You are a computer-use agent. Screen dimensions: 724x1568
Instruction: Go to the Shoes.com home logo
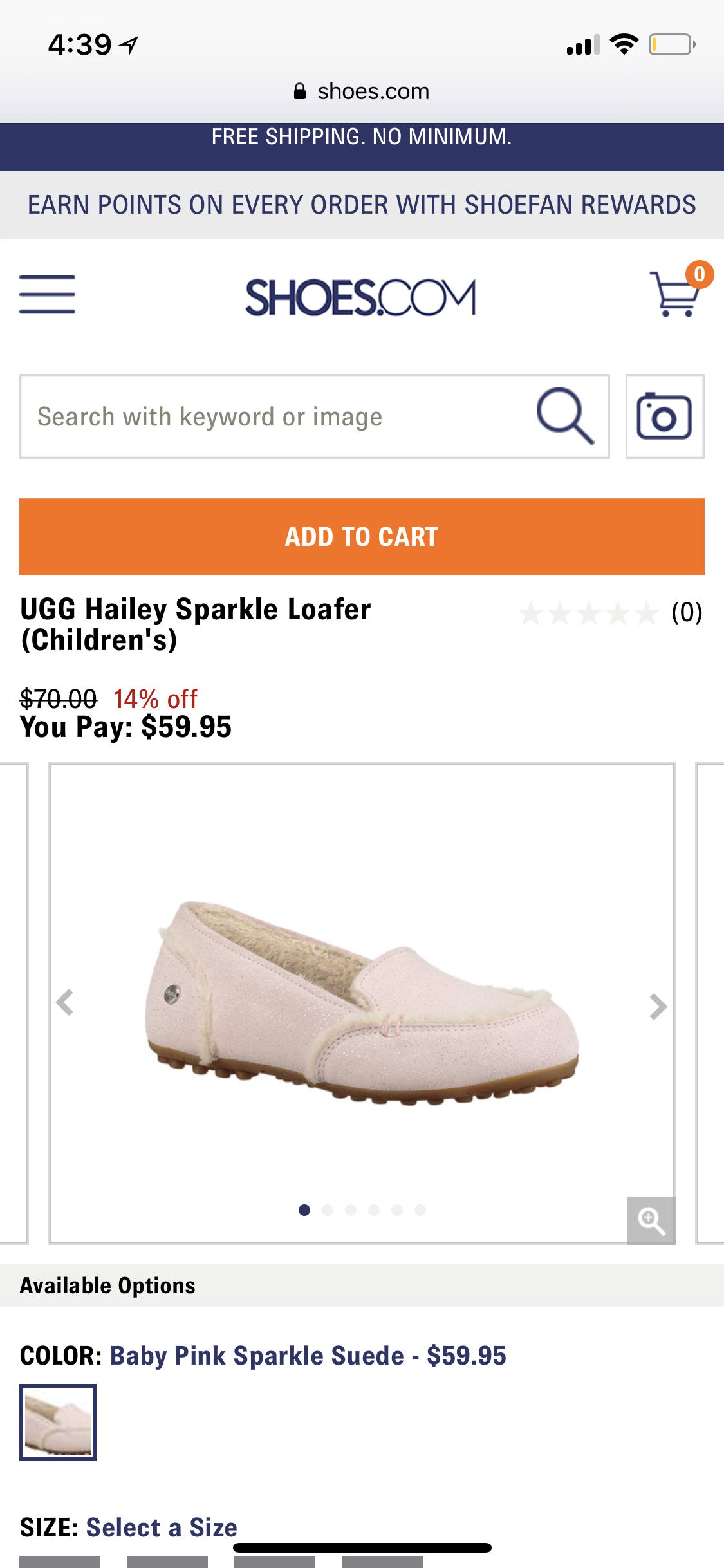360,297
